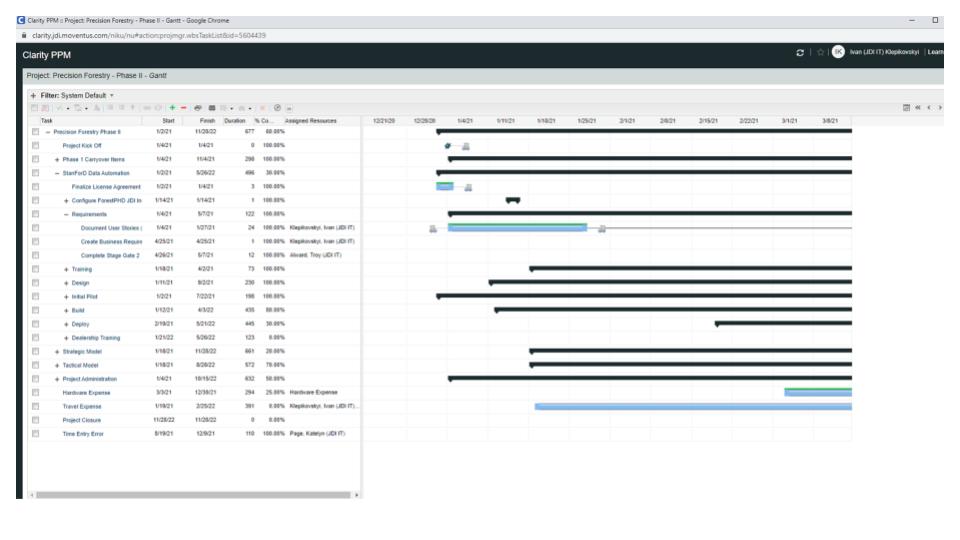The width and height of the screenshot is (960, 540).
Task: Tick checkbox for Finalize License Agreement row
Action: (x=36, y=187)
